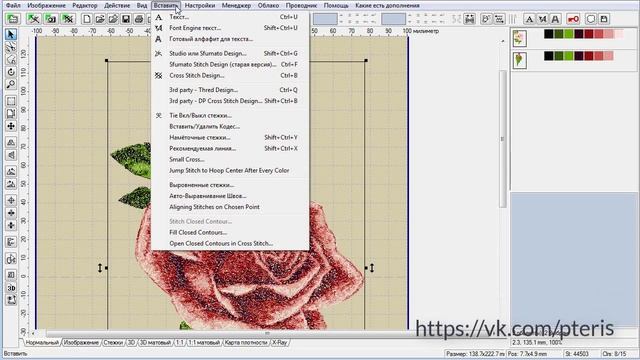Switch to the Стежки view tab
The width and height of the screenshot is (640, 360).
pyautogui.click(x=113, y=342)
